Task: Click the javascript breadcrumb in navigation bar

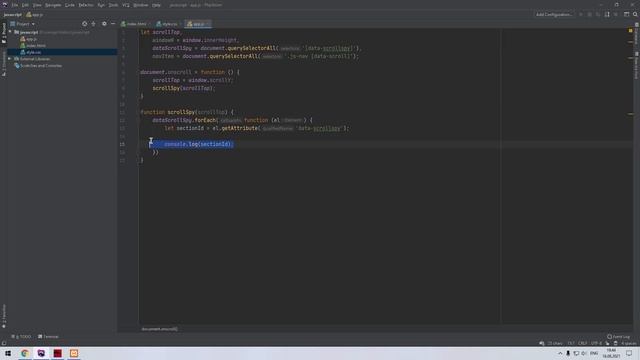Action: 12,15
